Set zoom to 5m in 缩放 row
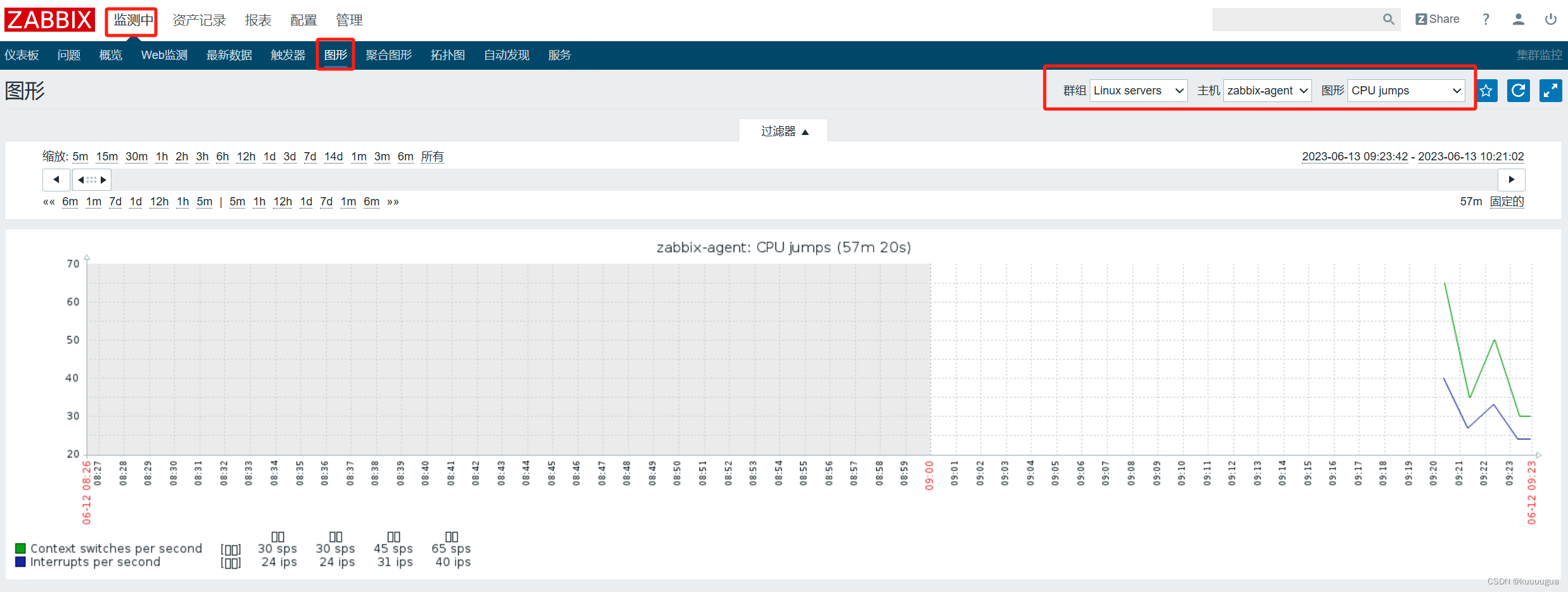Image resolution: width=1568 pixels, height=592 pixels. coord(80,157)
